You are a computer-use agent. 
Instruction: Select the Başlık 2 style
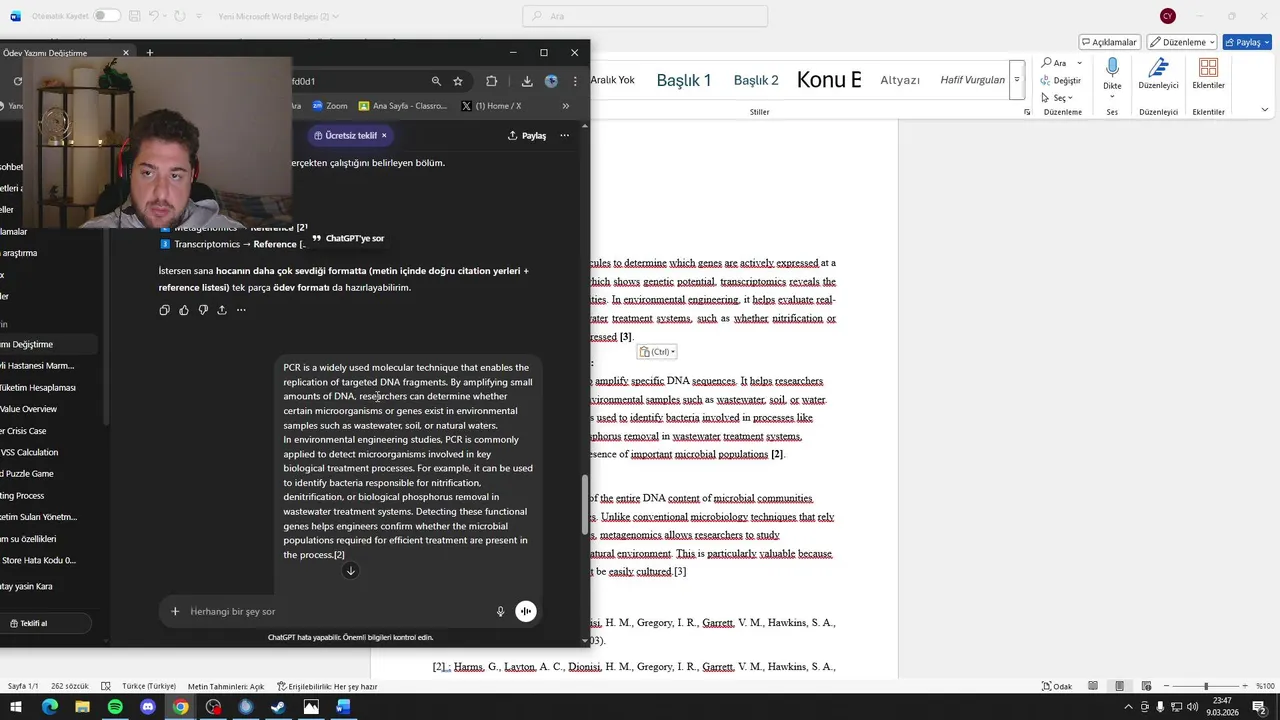(x=756, y=80)
